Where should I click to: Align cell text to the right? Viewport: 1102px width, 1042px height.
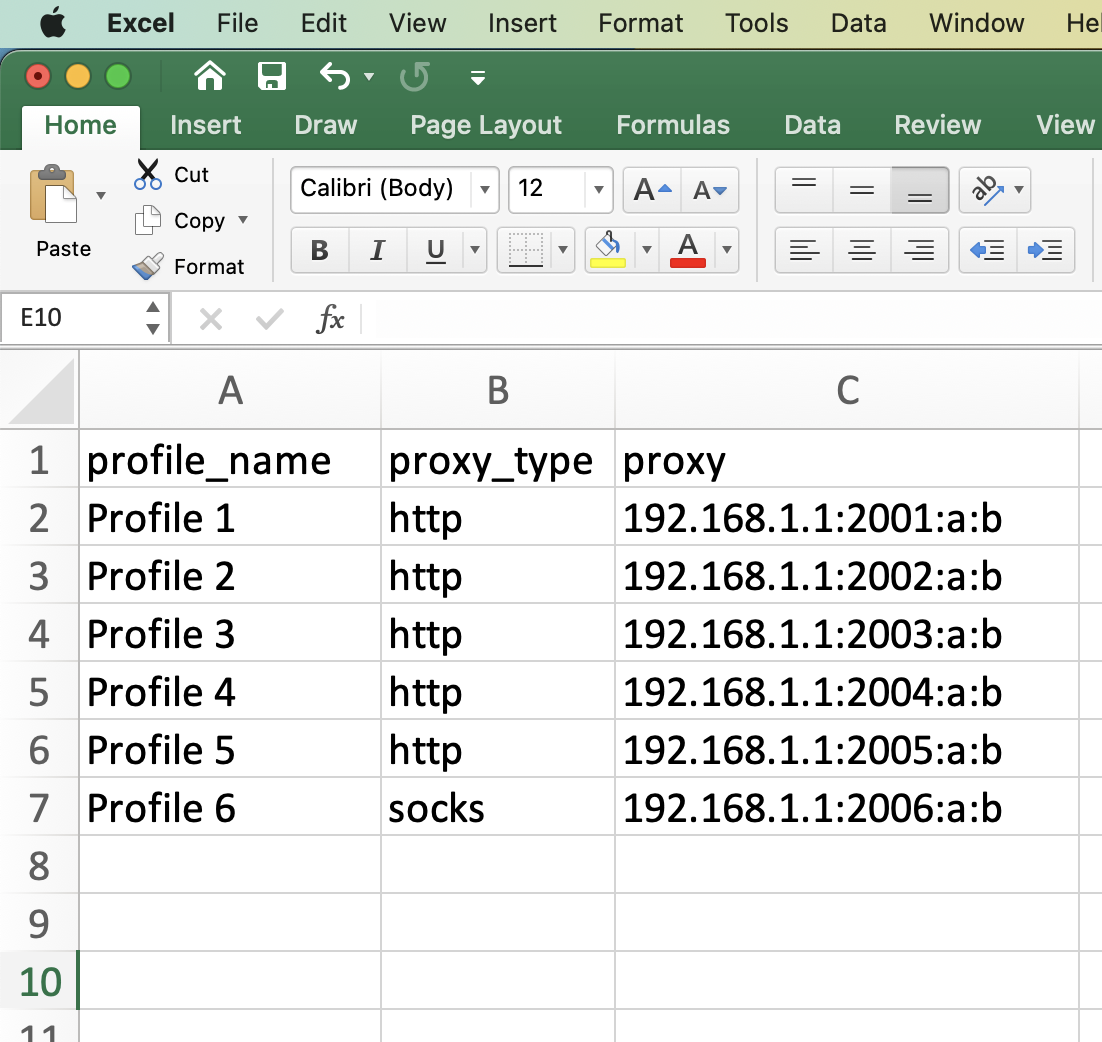[x=919, y=249]
